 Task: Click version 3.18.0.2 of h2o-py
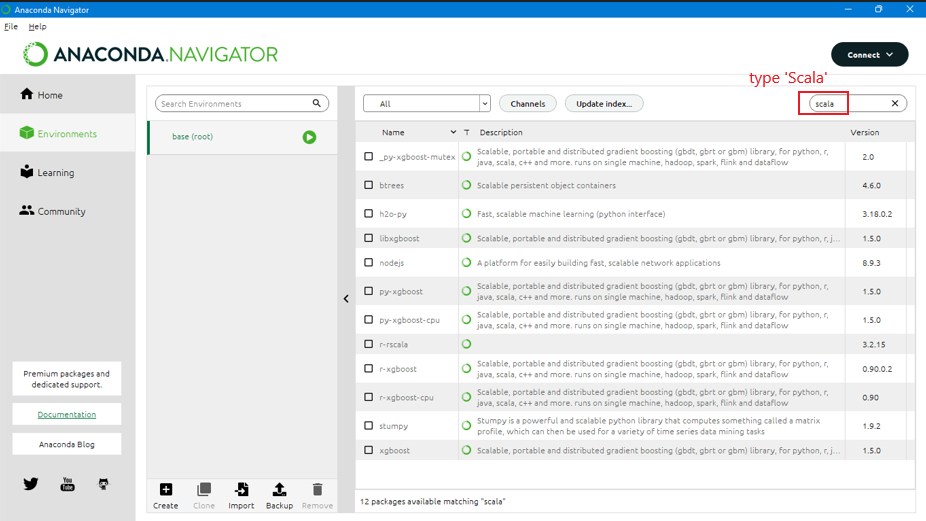pyautogui.click(x=877, y=214)
